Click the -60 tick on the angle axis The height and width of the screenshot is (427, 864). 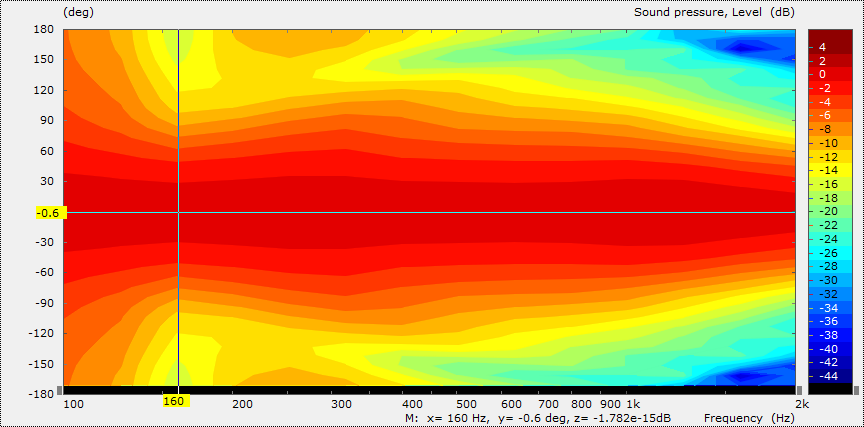pyautogui.click(x=46, y=273)
